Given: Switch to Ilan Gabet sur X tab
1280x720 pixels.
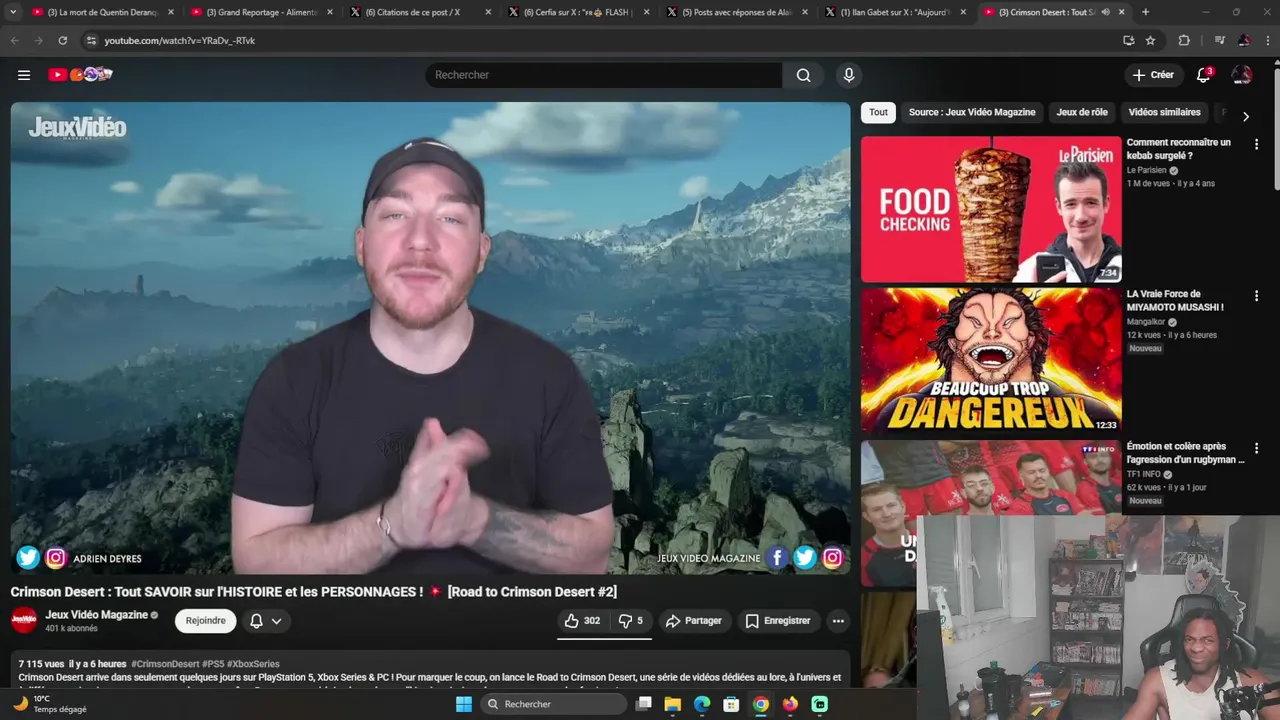Looking at the screenshot, I should [x=895, y=12].
